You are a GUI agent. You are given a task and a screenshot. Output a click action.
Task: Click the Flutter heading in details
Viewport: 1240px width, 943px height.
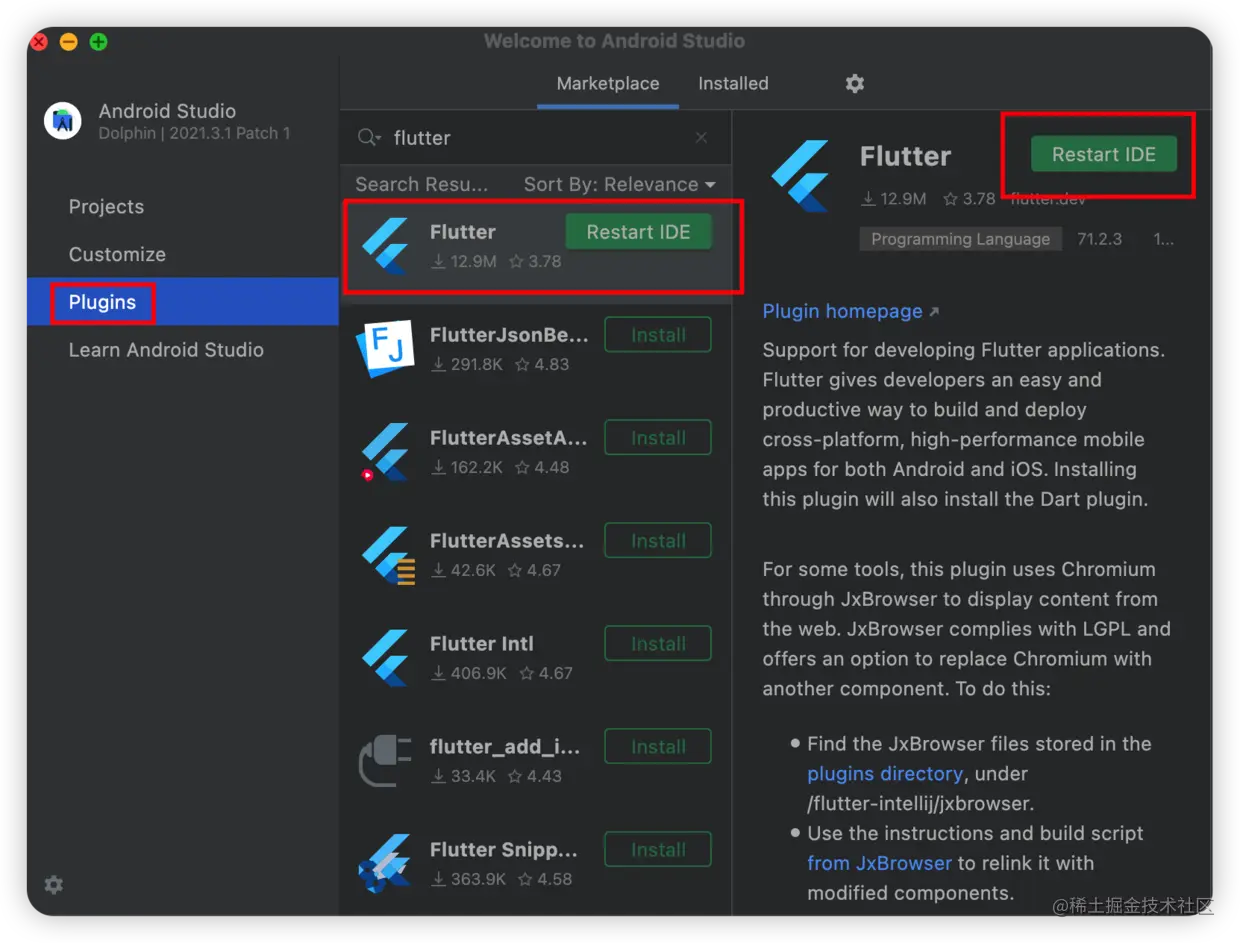[905, 156]
